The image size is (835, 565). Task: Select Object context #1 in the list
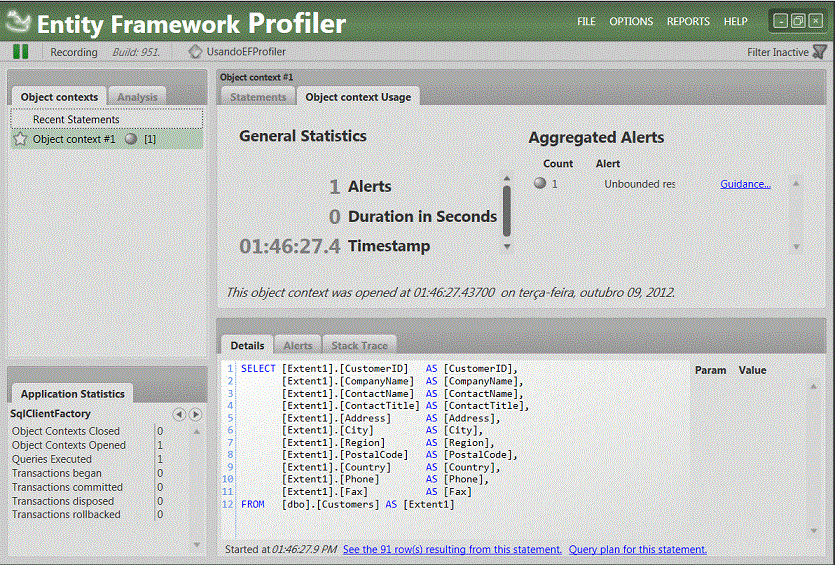107,139
